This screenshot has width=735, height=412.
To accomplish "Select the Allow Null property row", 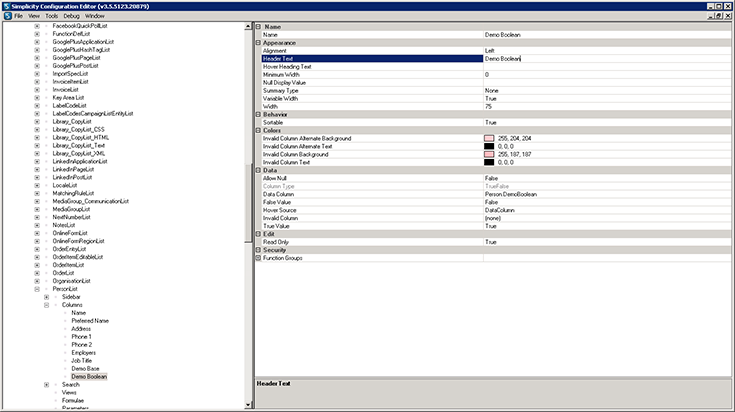I will pos(496,178).
